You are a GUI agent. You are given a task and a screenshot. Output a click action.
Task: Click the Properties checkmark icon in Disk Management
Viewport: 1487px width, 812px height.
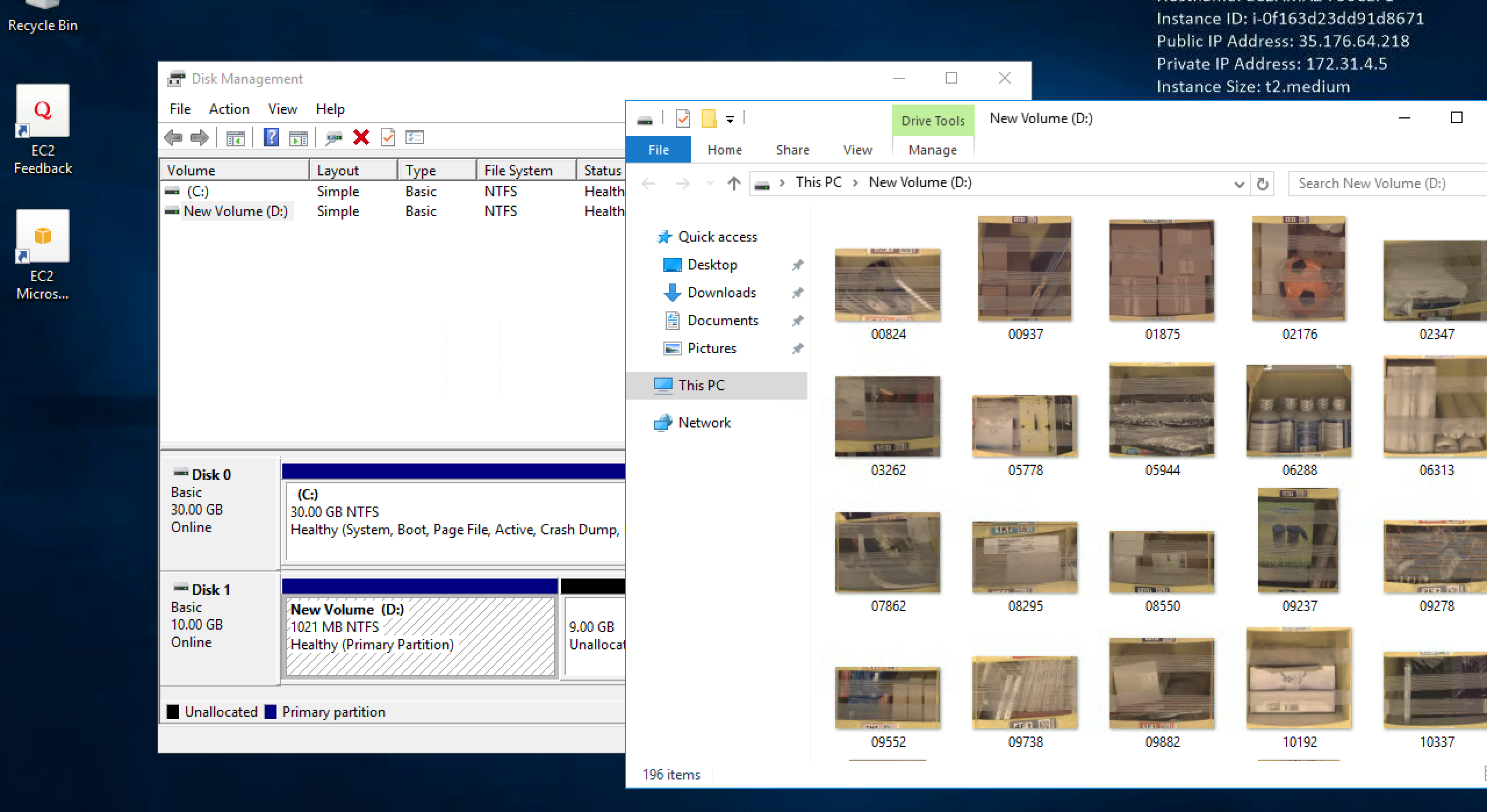387,138
